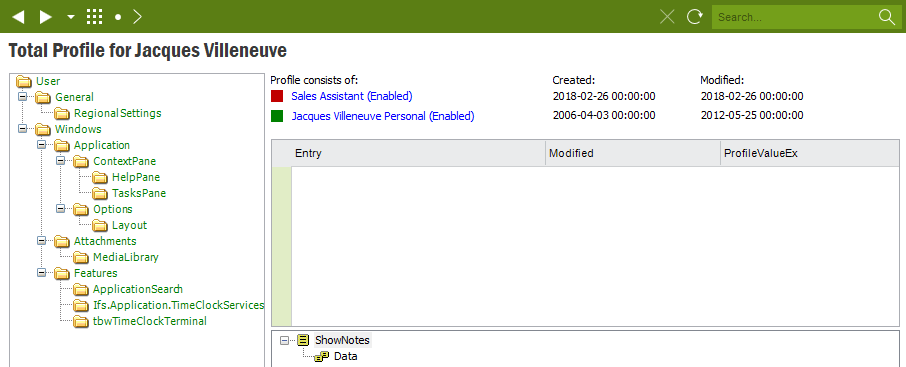906x367 pixels.
Task: Click the magnifier search icon
Action: [887, 17]
